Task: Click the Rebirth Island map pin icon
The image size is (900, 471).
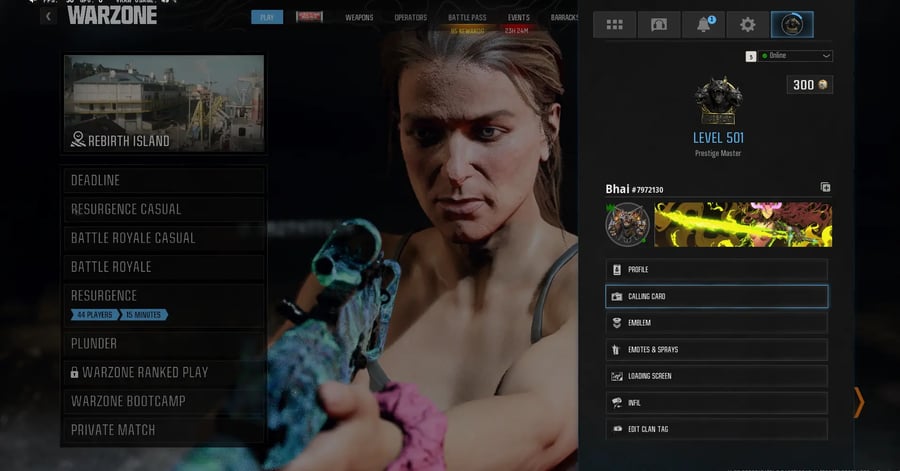Action: [x=77, y=139]
